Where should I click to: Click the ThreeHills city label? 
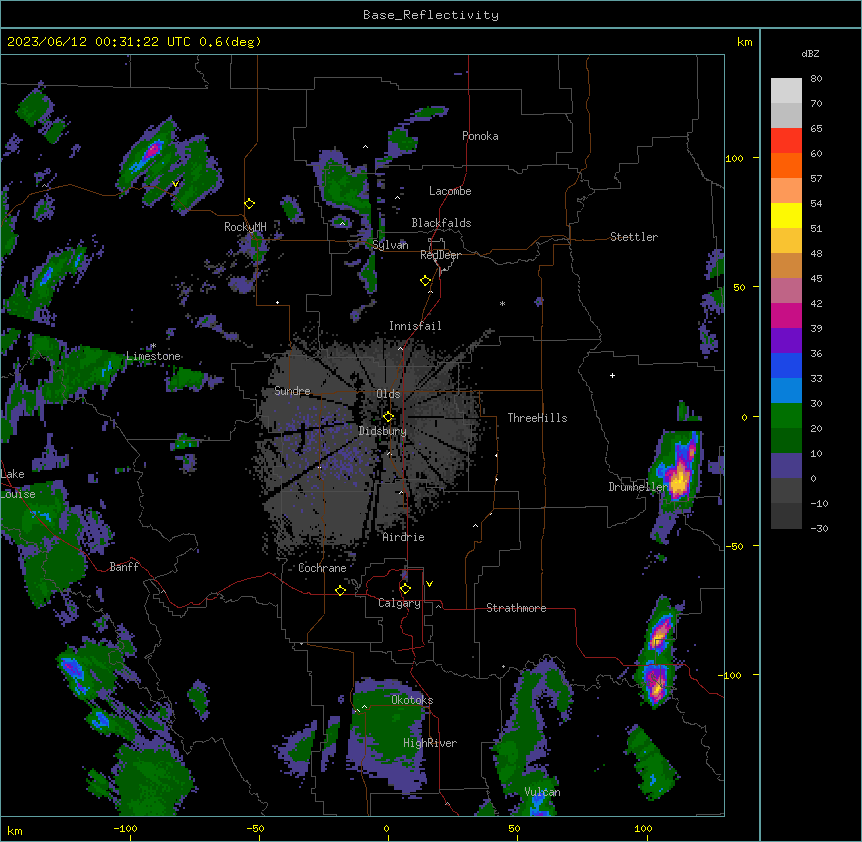tap(537, 418)
